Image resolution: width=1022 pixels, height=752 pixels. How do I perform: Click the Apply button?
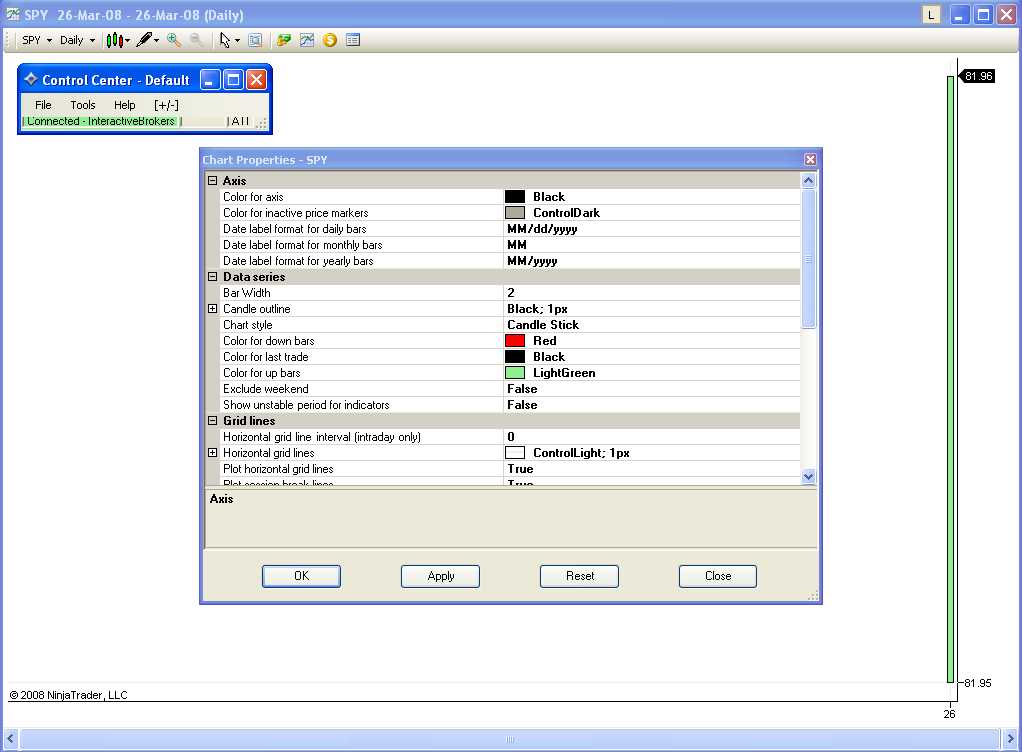click(441, 576)
